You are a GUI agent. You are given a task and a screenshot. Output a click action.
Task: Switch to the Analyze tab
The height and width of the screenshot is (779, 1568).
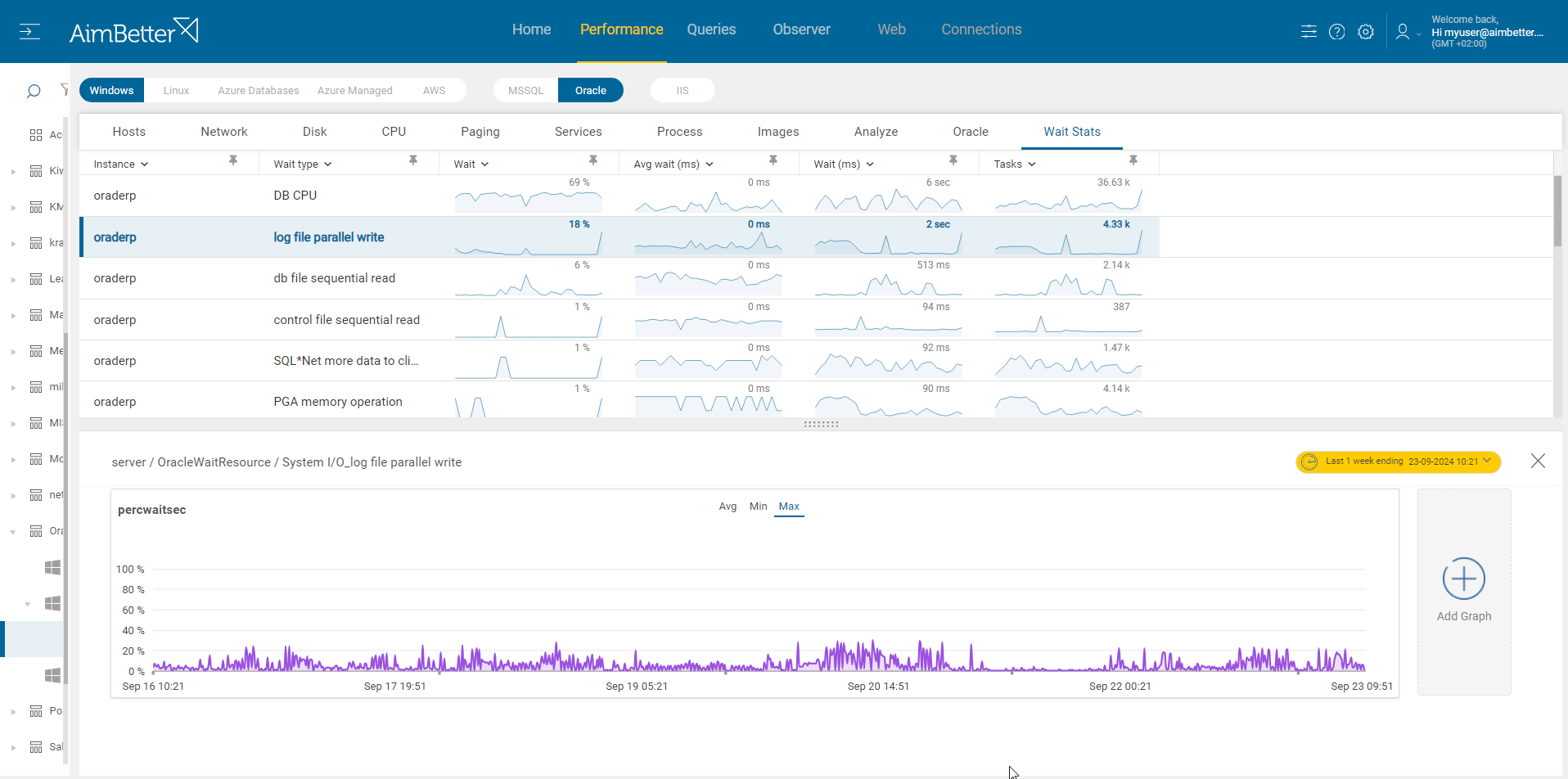coord(876,132)
